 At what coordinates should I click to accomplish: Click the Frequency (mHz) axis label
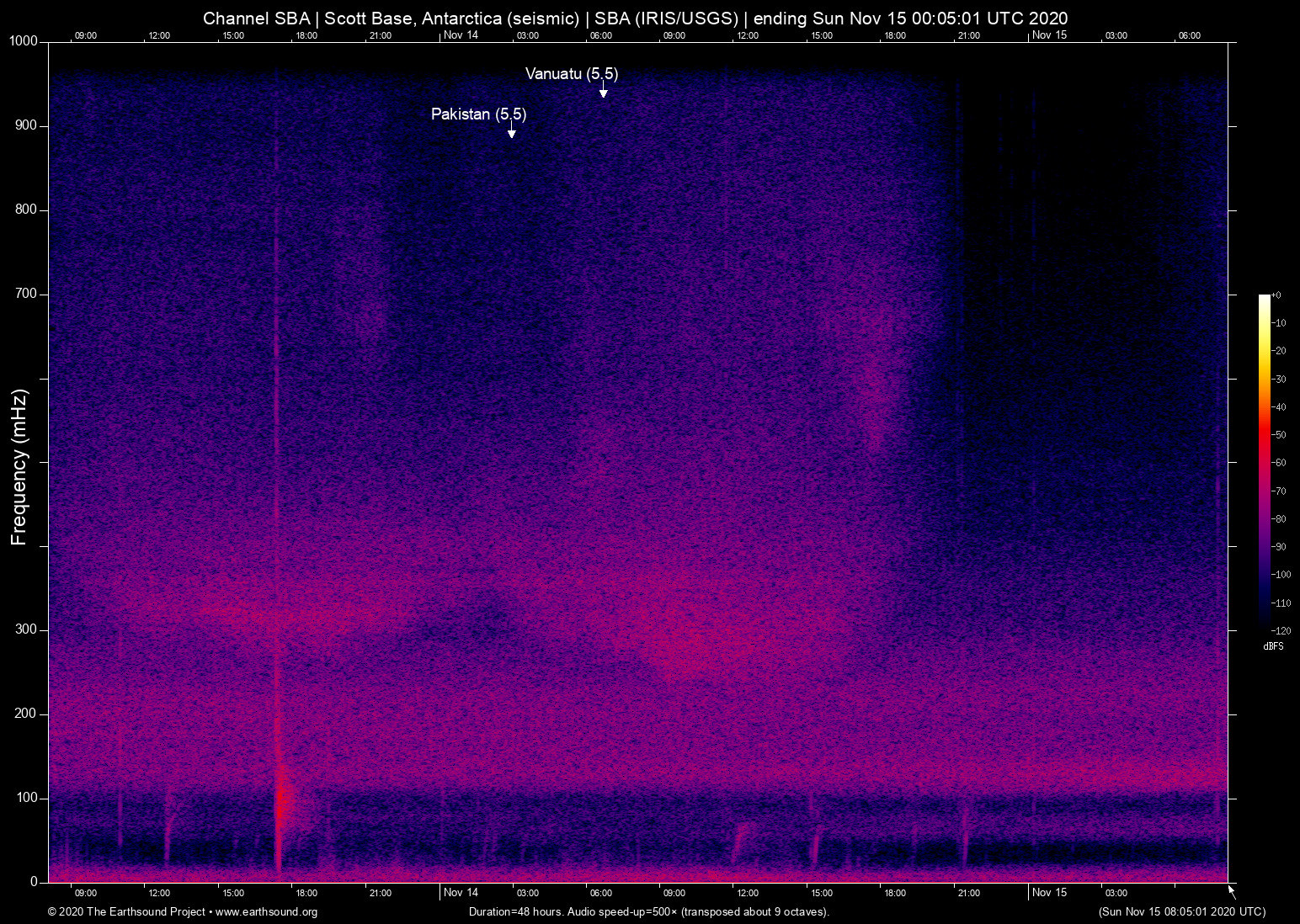pos(19,467)
